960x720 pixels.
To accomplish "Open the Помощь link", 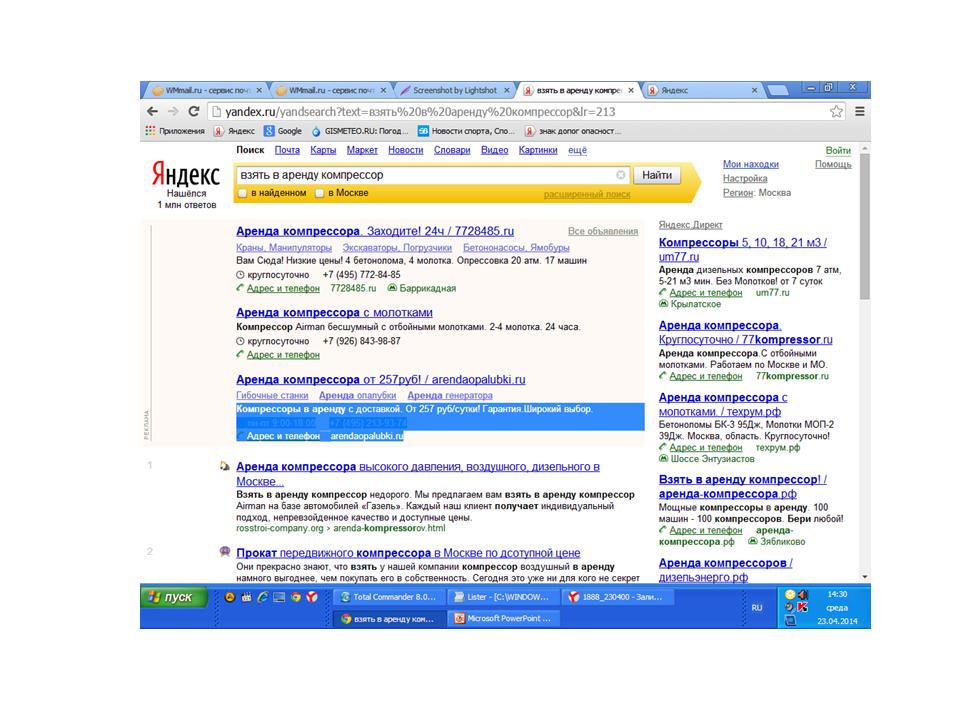I will point(833,164).
